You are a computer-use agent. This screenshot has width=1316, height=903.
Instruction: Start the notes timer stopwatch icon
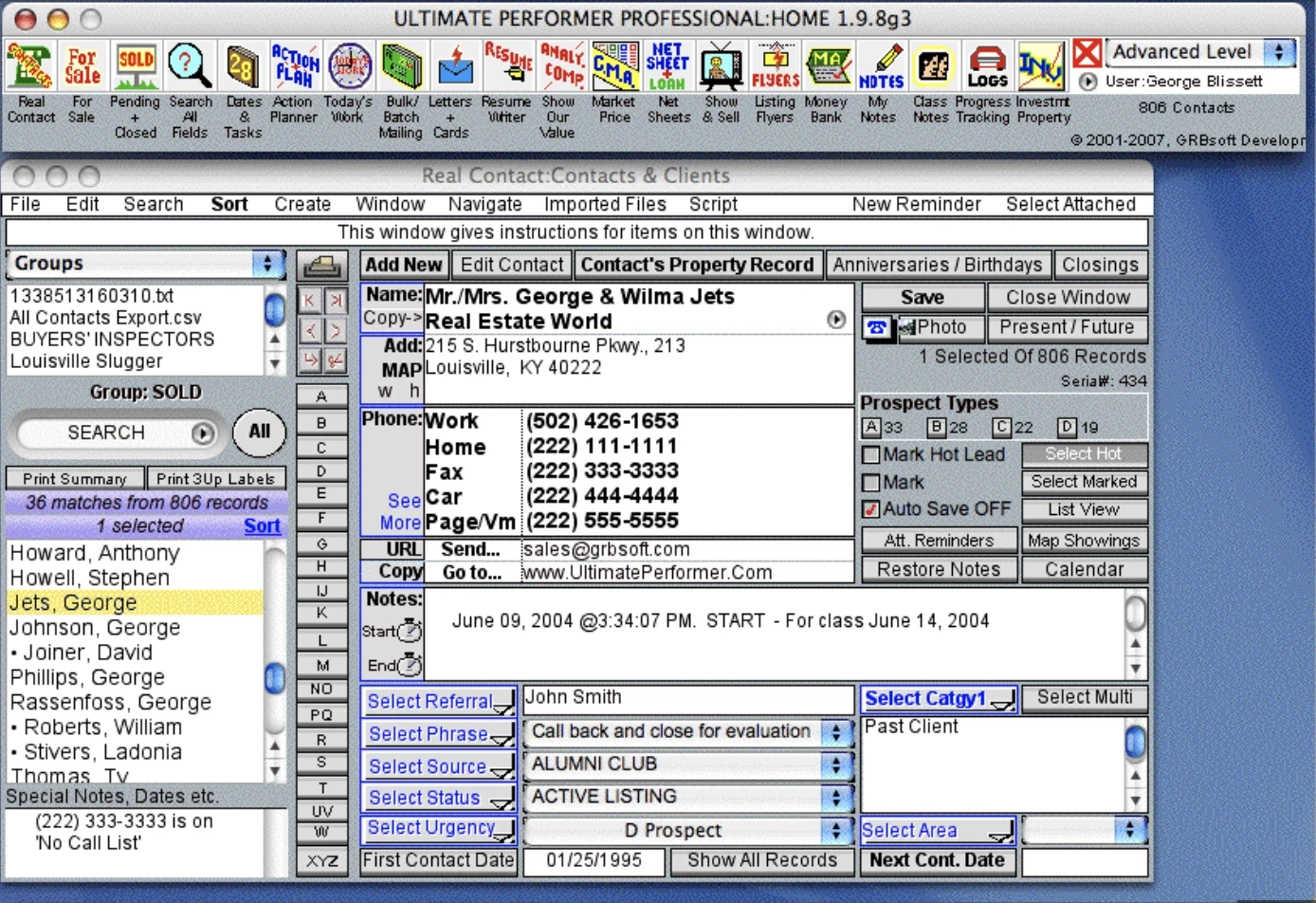(410, 631)
